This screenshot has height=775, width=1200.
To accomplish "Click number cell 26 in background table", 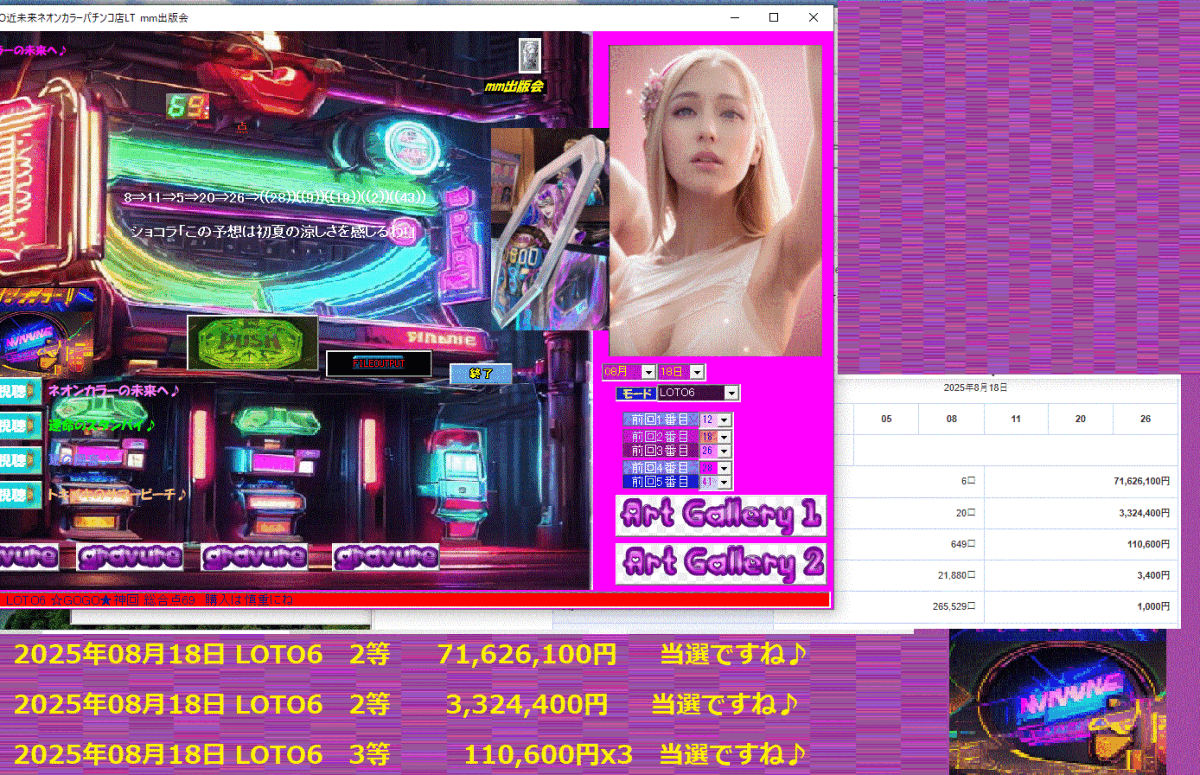I will click(1146, 419).
